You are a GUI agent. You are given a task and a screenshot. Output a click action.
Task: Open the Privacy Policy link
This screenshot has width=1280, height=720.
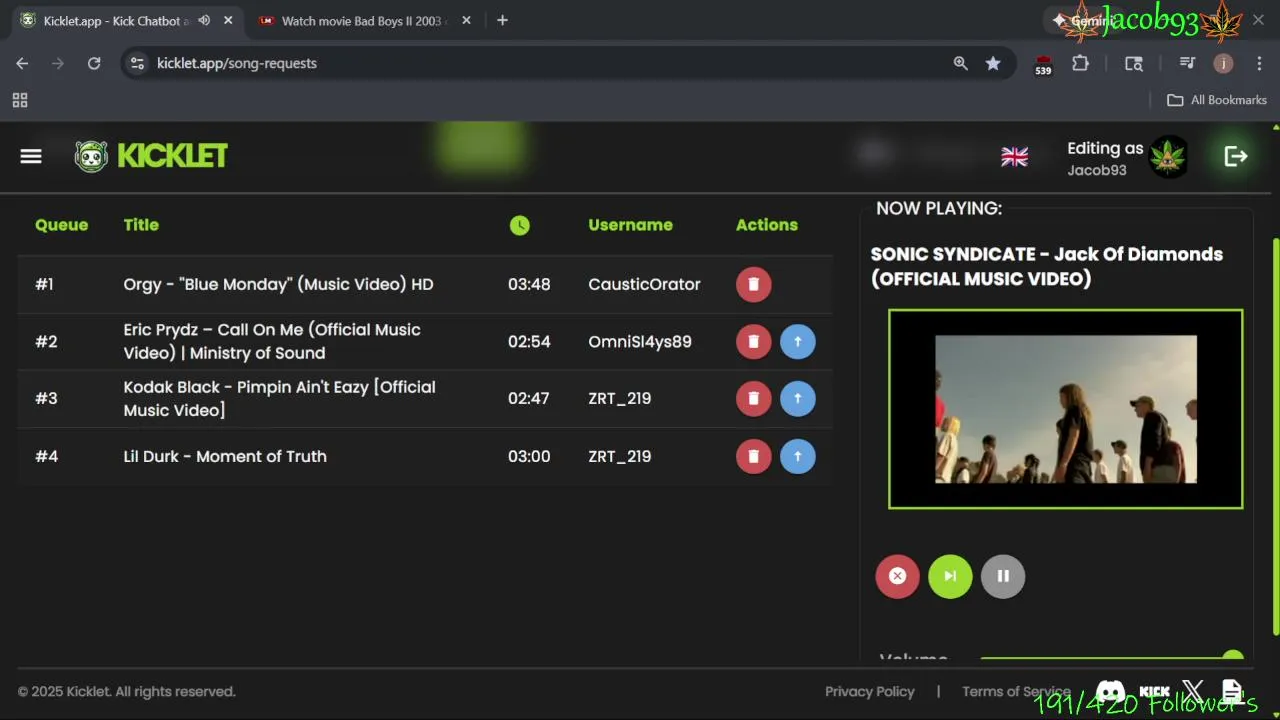(x=869, y=691)
